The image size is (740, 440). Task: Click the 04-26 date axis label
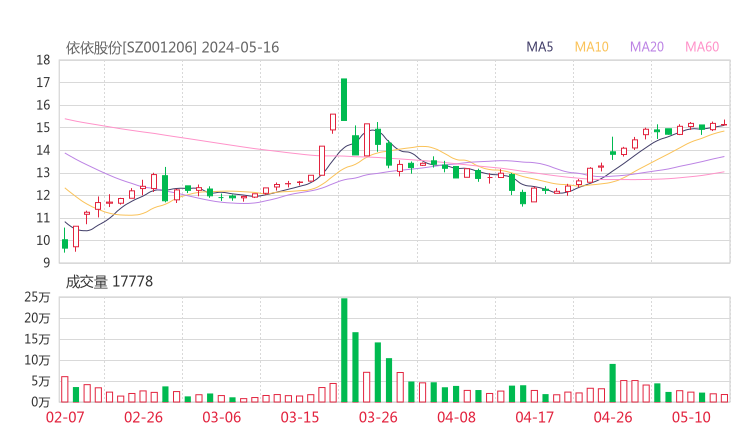pyautogui.click(x=613, y=417)
